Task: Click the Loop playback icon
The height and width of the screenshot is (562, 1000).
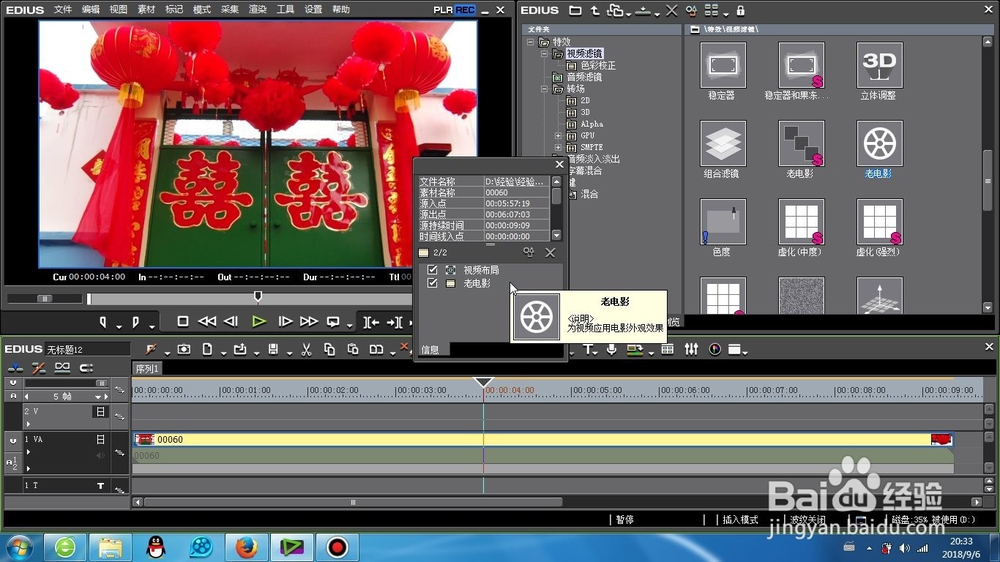Action: point(333,322)
